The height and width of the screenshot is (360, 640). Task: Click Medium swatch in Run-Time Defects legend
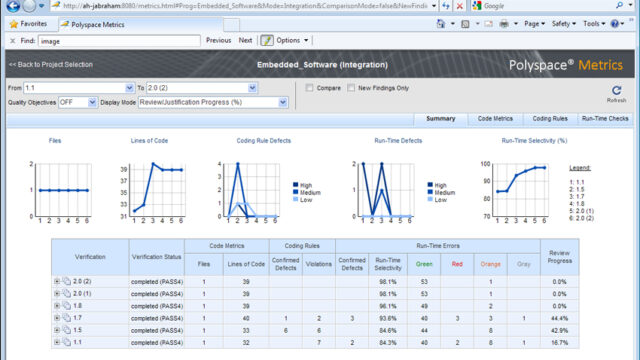click(x=430, y=192)
